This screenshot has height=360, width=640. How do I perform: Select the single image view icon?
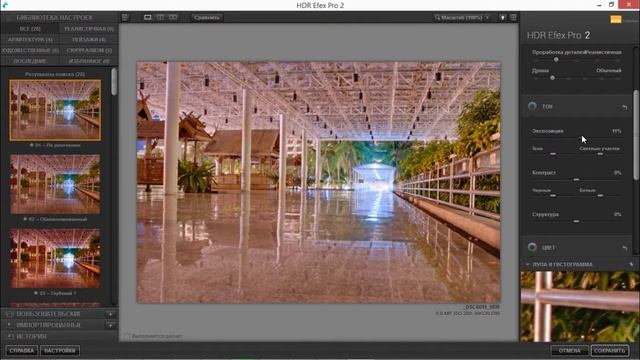[148, 17]
